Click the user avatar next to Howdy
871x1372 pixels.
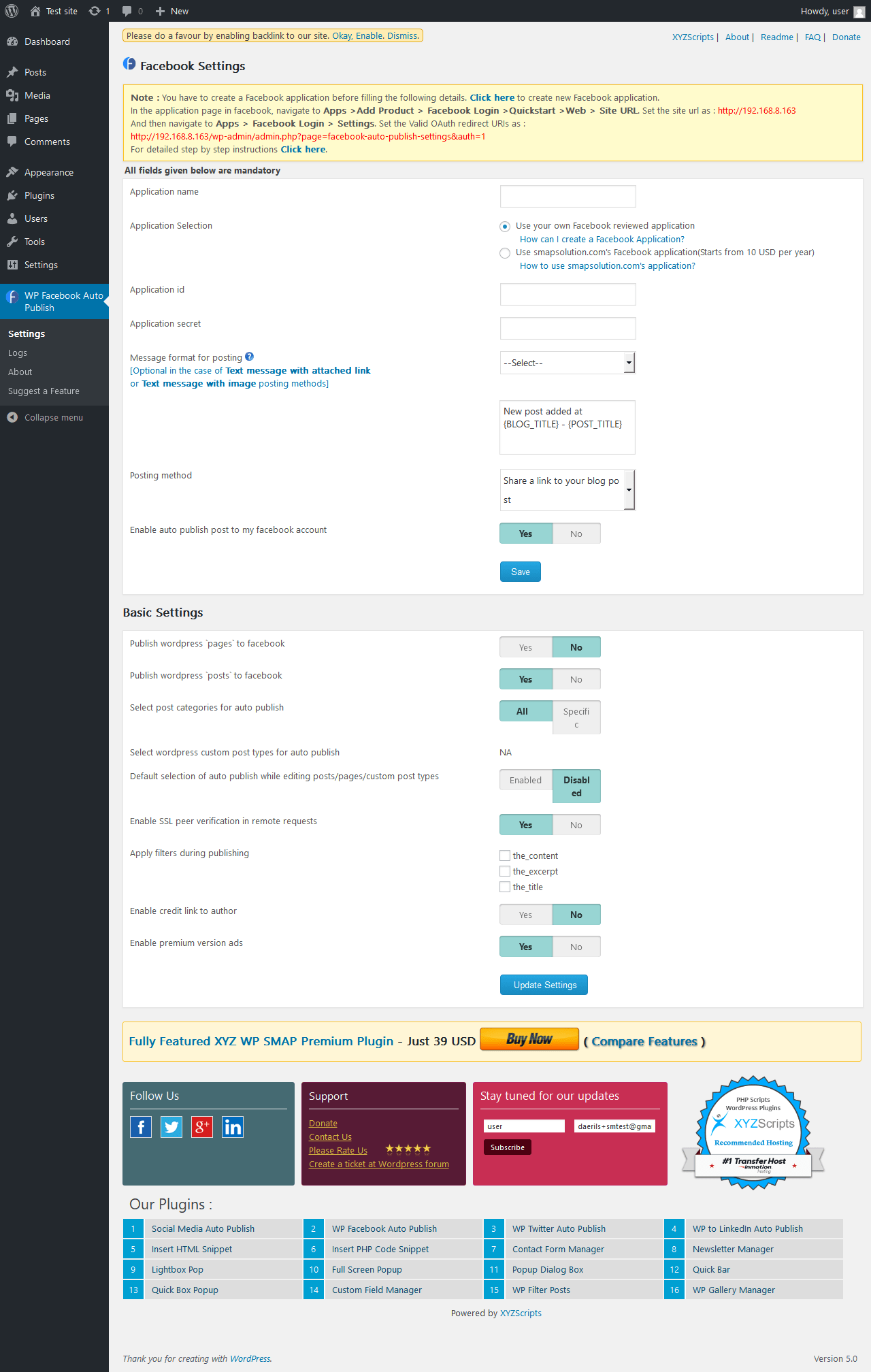[x=859, y=12]
